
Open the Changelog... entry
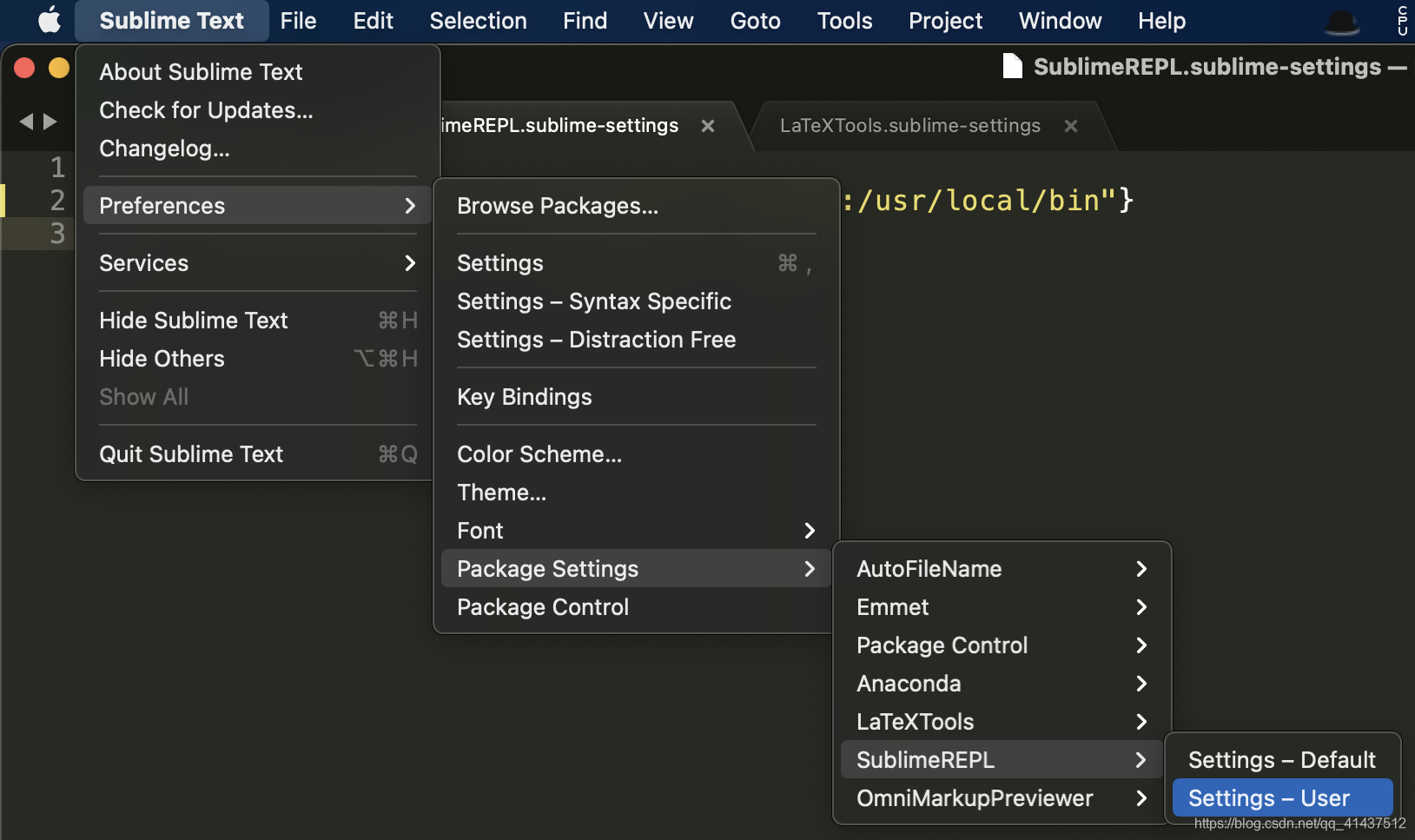click(258, 149)
